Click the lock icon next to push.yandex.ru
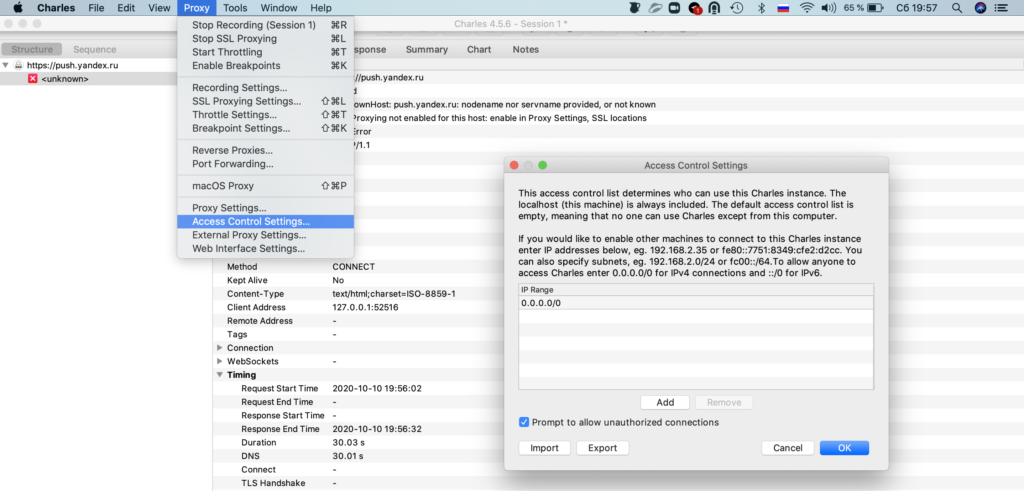 (18, 65)
